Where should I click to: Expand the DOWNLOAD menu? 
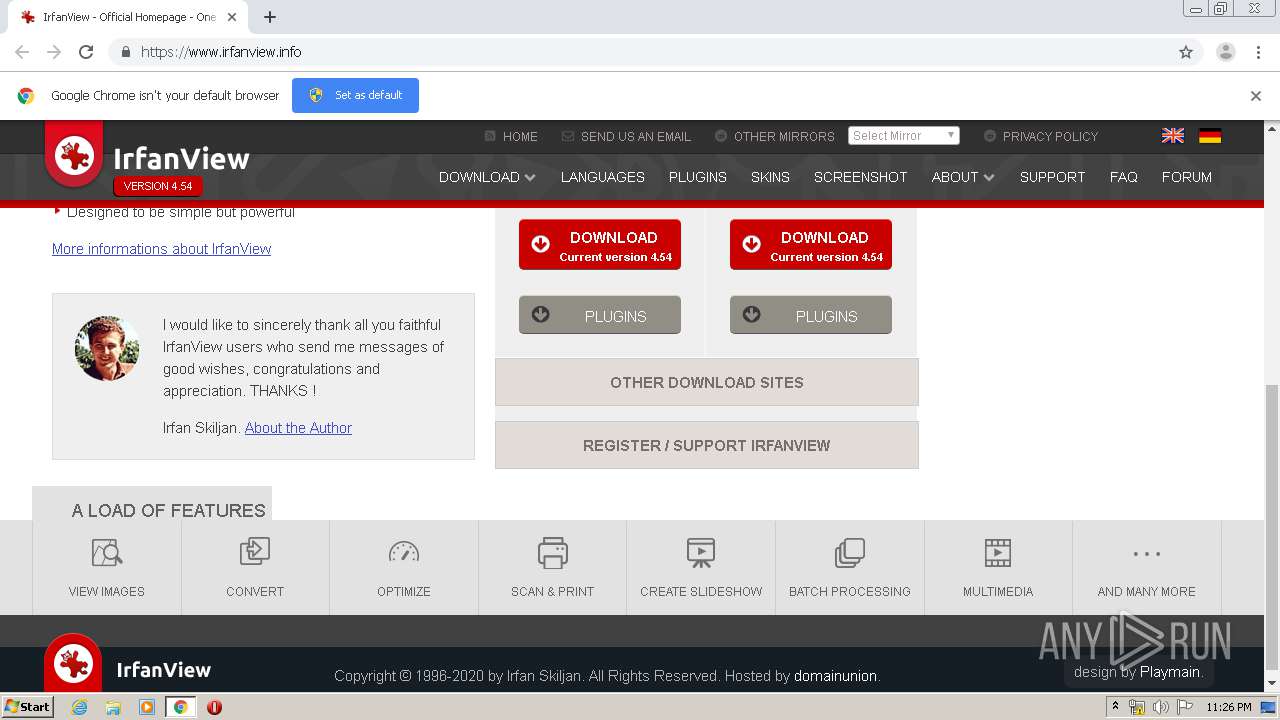click(x=487, y=177)
